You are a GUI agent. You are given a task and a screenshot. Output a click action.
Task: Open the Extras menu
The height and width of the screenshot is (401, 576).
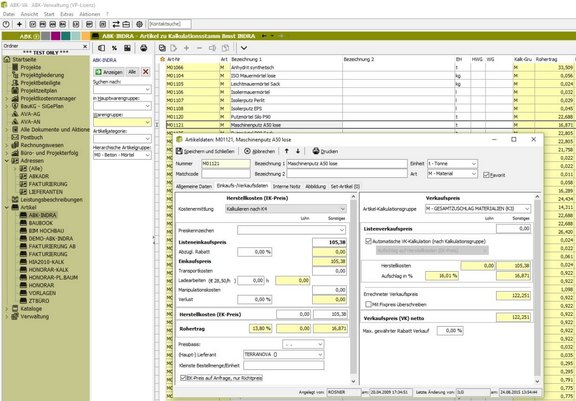click(x=67, y=14)
